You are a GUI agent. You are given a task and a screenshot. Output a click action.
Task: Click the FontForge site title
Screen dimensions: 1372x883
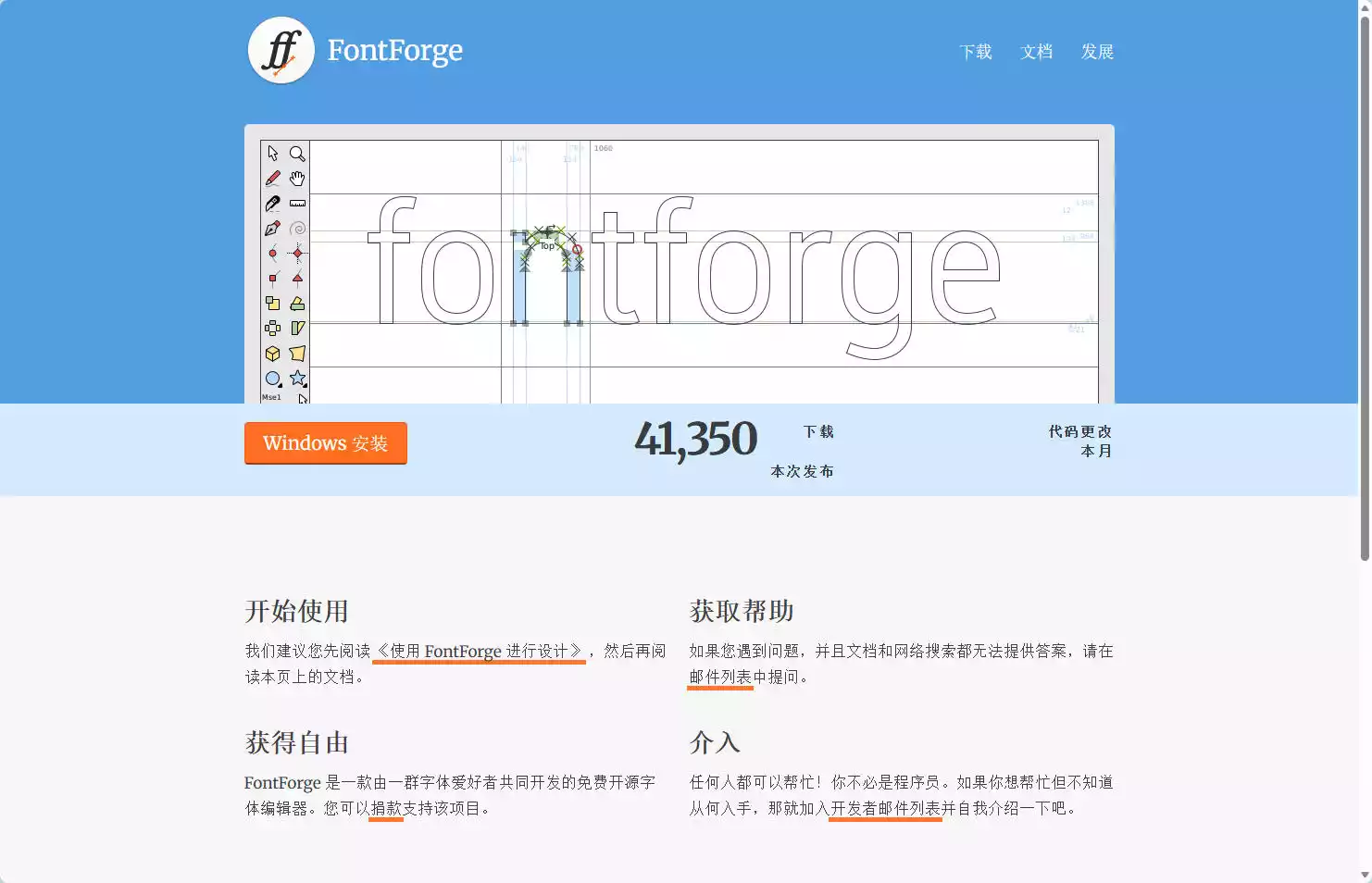tap(395, 50)
